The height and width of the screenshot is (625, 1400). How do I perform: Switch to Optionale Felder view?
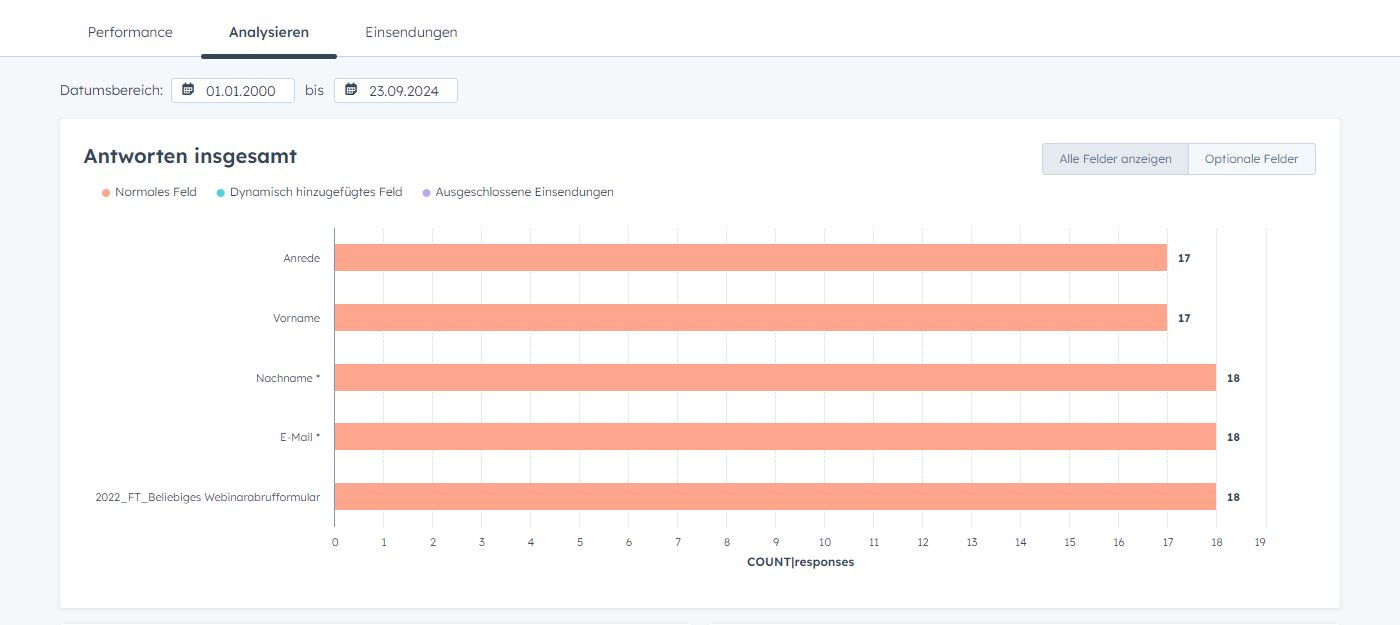click(x=1251, y=159)
